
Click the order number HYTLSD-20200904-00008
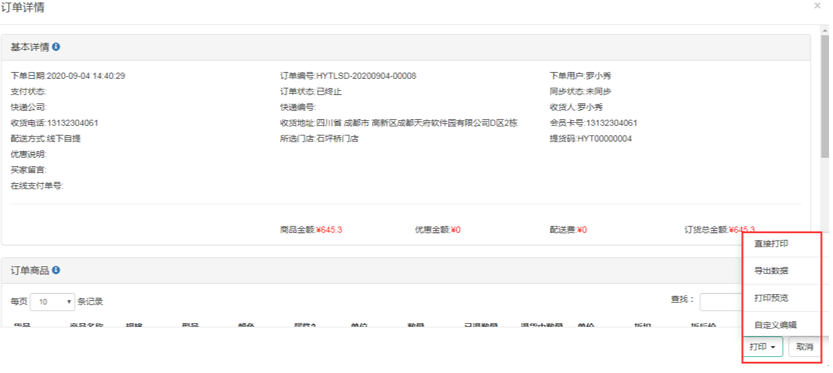coord(366,76)
